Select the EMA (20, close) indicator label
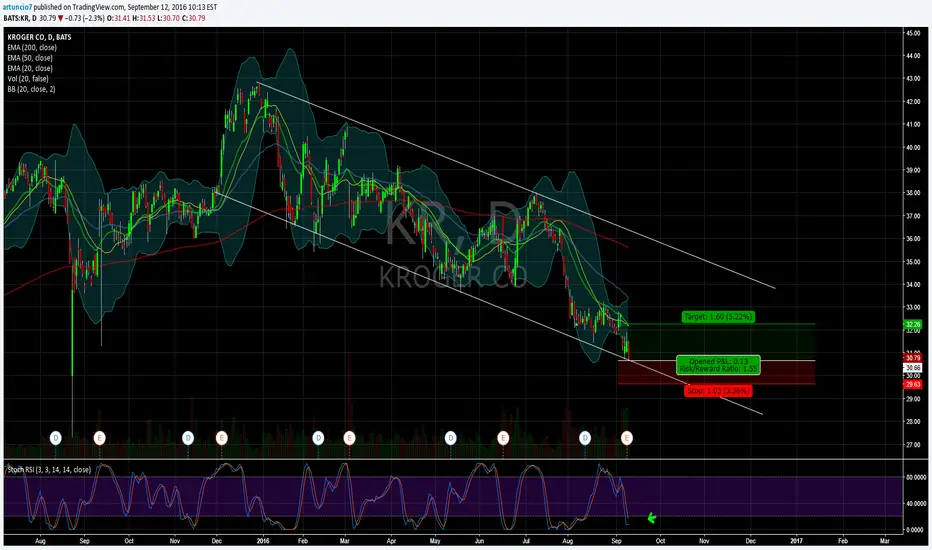 [30, 68]
